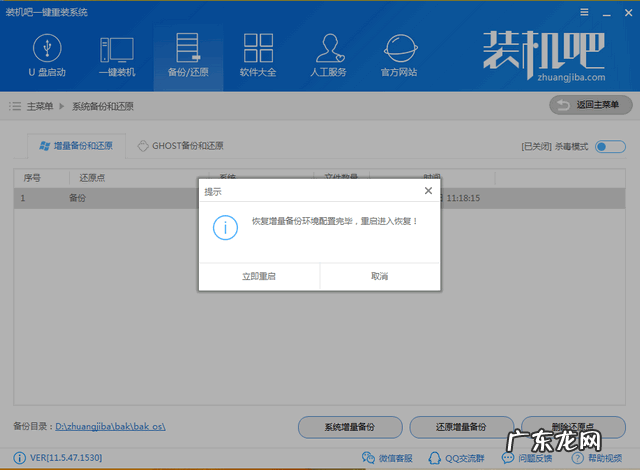Screen dimensions: 640x470
Task: Open the U盘启动 USB boot tool
Action: 47,55
